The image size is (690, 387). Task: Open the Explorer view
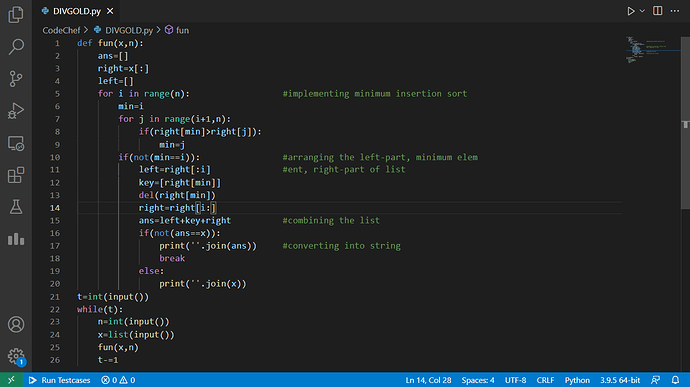(x=16, y=15)
